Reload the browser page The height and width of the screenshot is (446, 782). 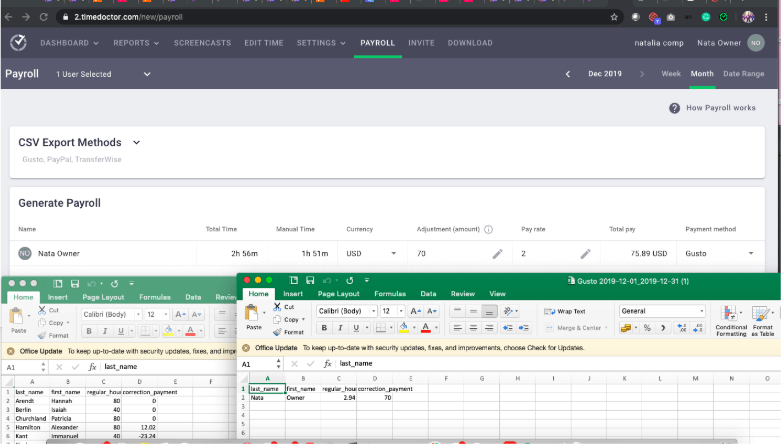coord(43,17)
